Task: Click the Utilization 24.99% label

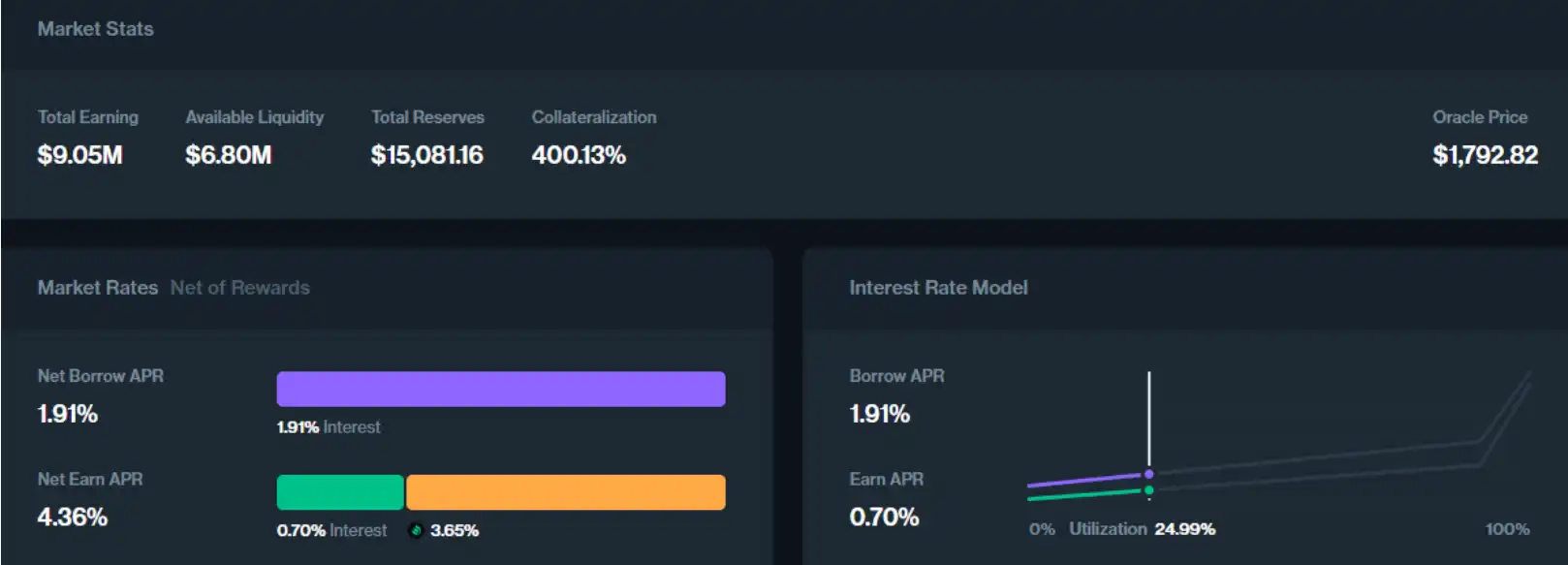Action: click(1142, 529)
